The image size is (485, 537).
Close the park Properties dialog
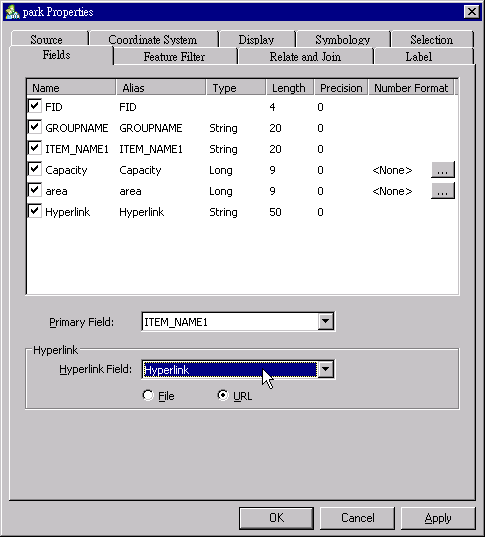coord(472,12)
